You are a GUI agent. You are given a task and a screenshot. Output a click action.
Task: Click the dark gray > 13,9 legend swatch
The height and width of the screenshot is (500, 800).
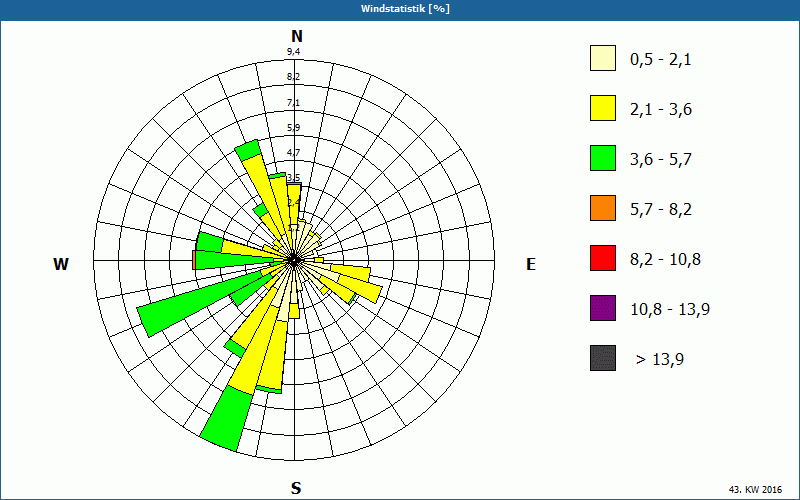coord(603,358)
